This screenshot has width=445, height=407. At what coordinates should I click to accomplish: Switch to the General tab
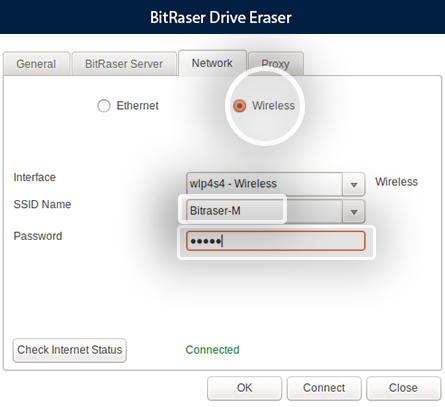point(36,64)
